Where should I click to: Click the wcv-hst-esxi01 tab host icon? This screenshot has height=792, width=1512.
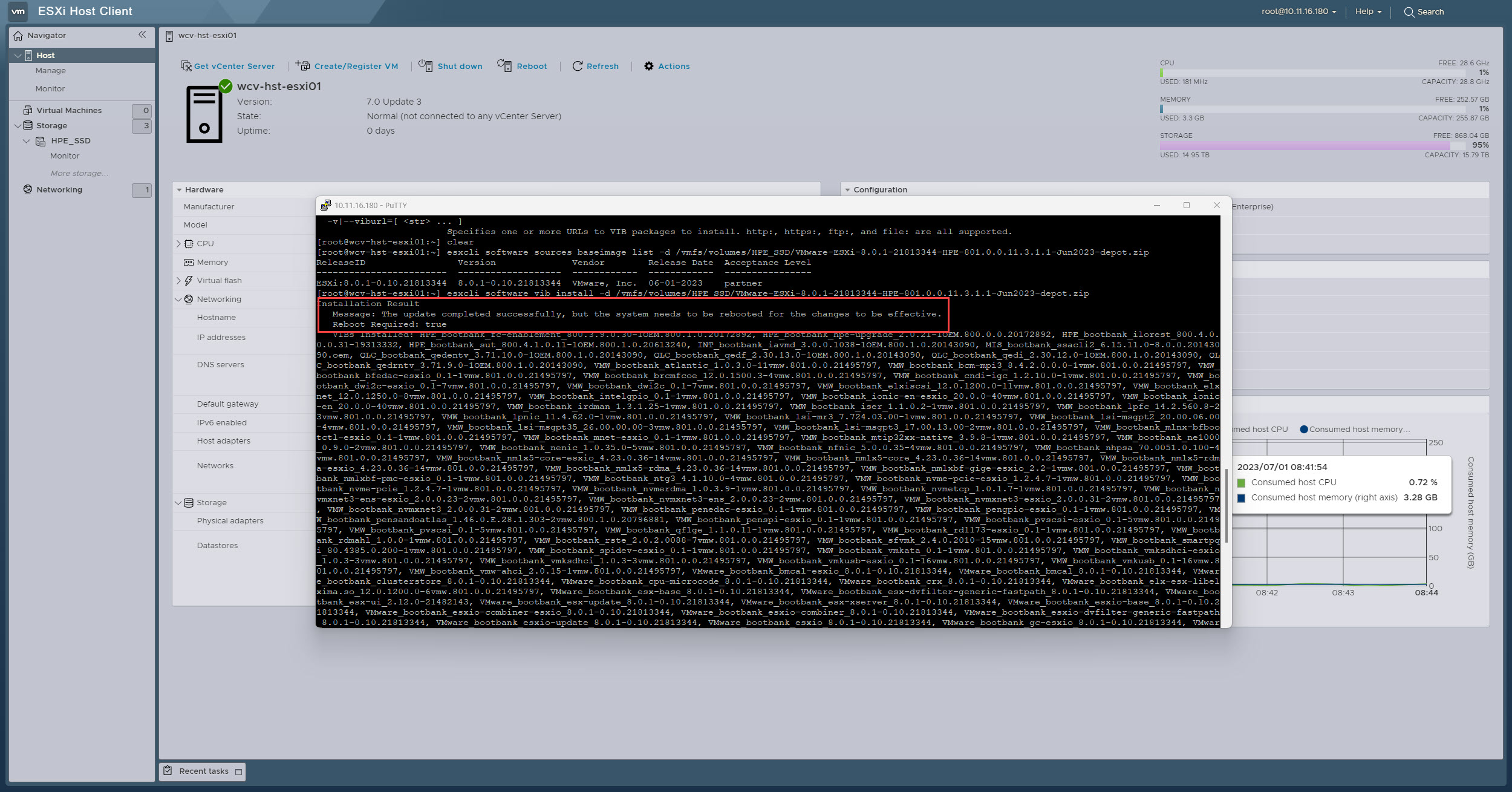[169, 36]
